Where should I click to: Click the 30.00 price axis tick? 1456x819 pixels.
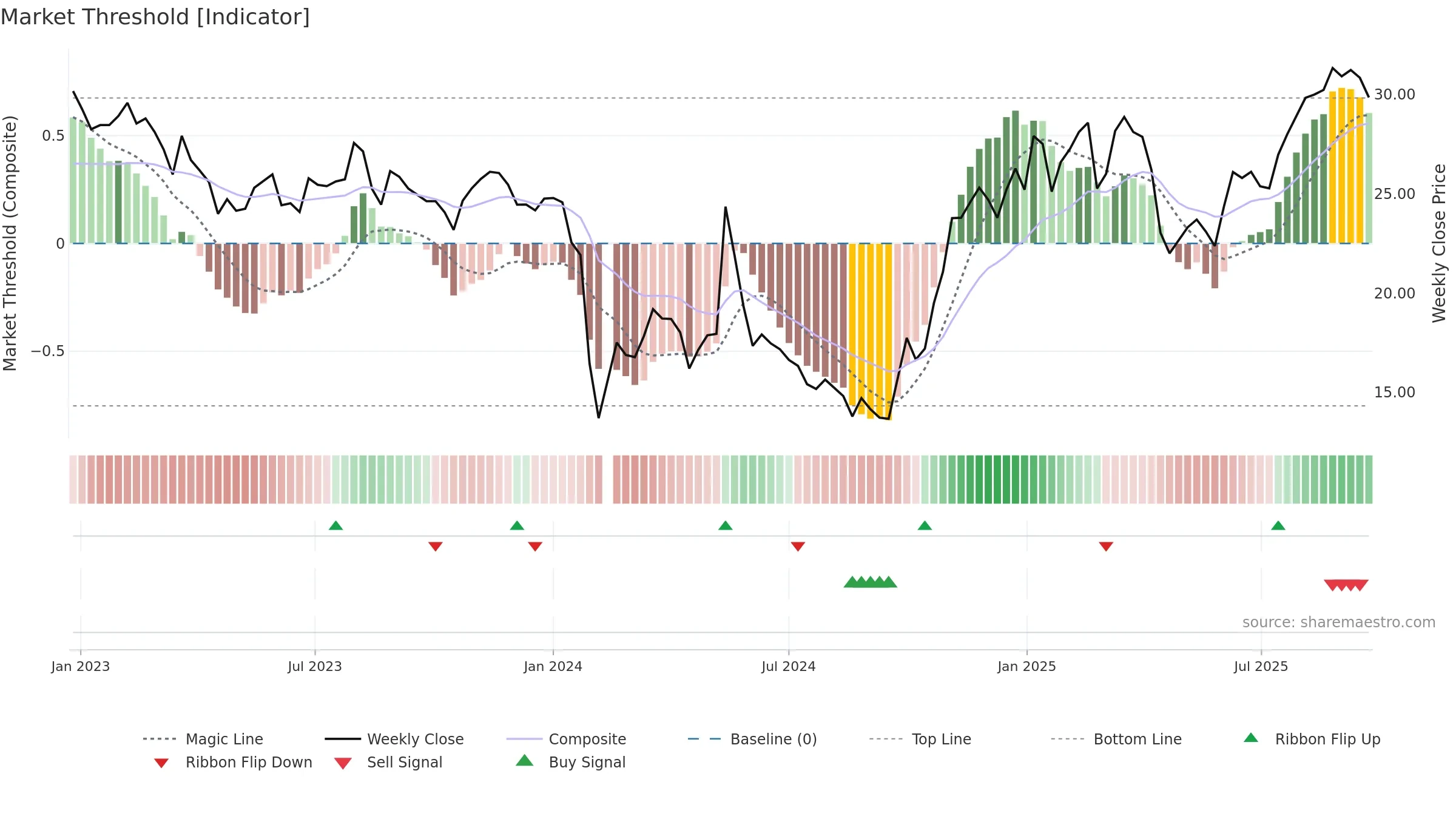point(1395,95)
